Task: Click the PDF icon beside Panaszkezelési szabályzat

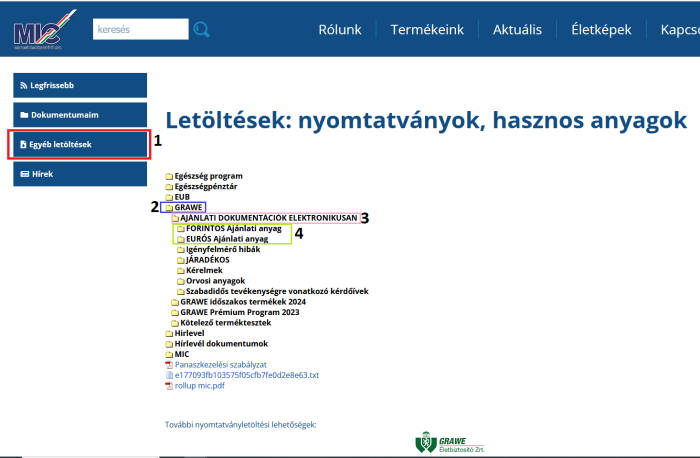Action: tap(169, 365)
